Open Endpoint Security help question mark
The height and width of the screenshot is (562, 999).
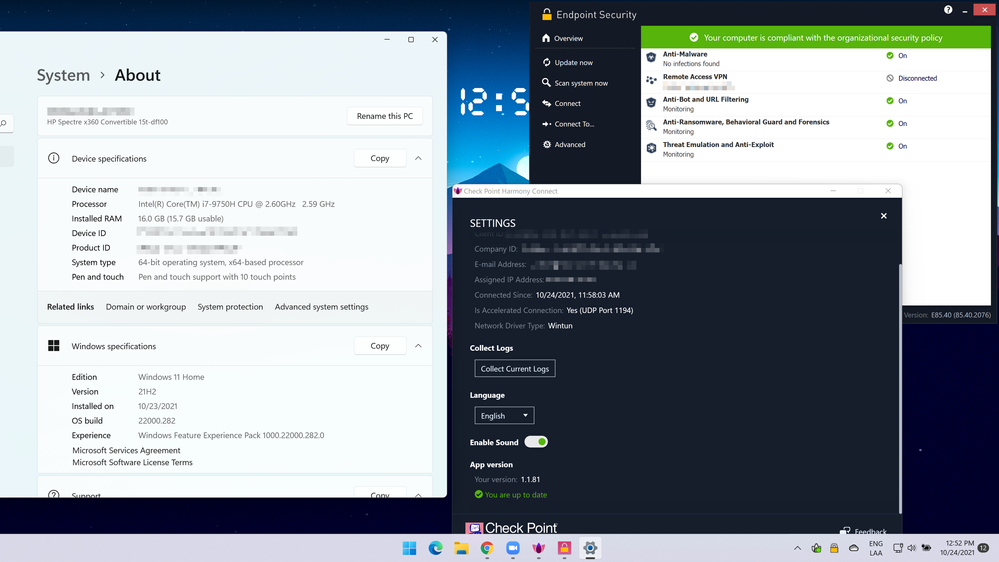[948, 10]
